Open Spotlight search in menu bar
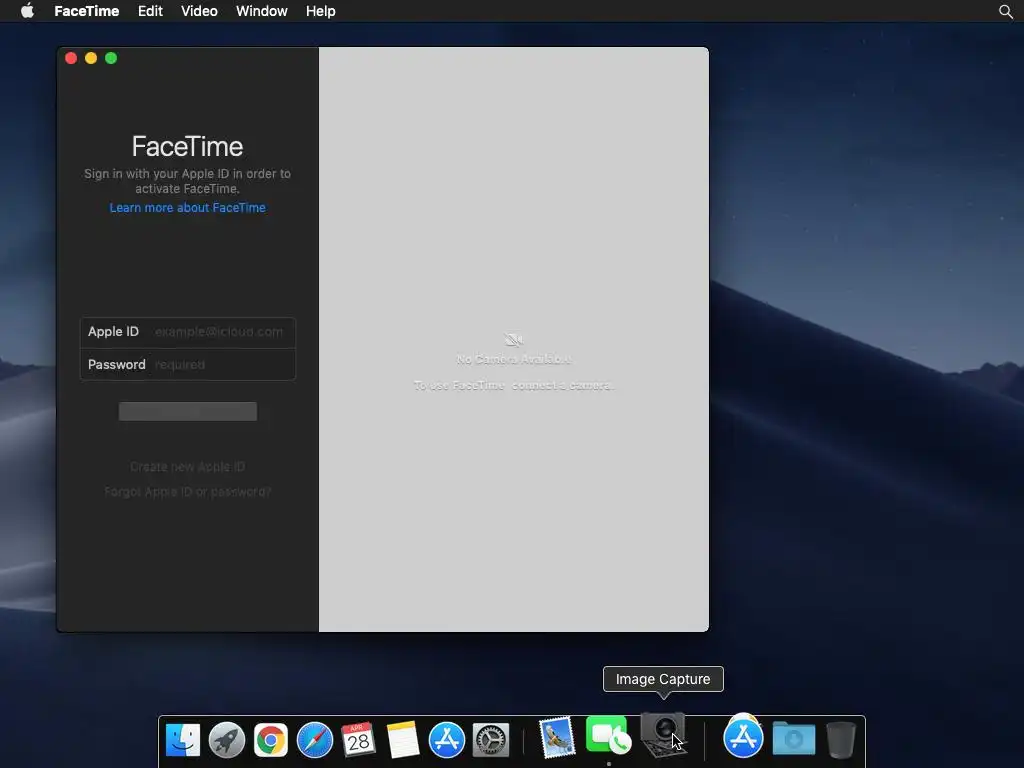Screen dimensions: 1024x768 click(x=1006, y=11)
